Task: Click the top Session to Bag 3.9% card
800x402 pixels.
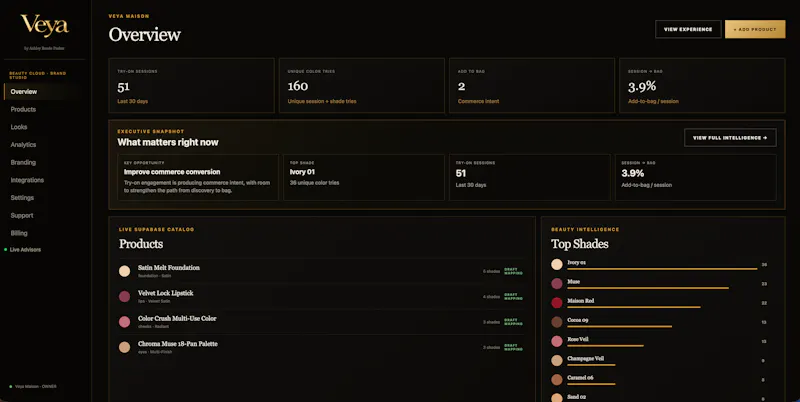Action: 702,85
